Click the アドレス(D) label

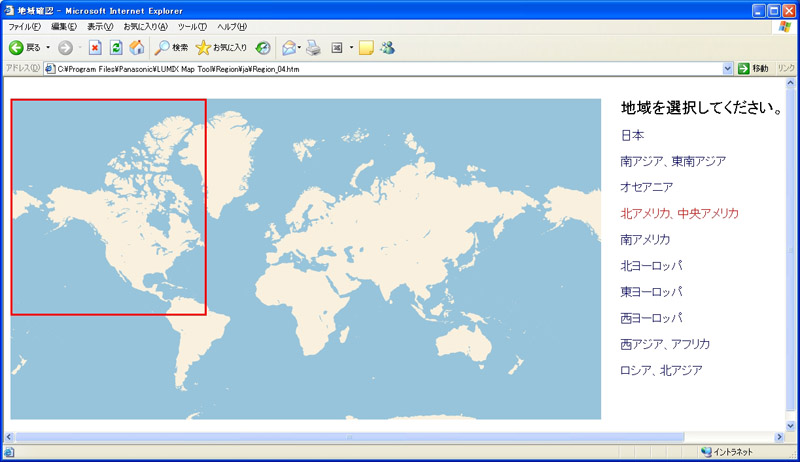pyautogui.click(x=22, y=68)
